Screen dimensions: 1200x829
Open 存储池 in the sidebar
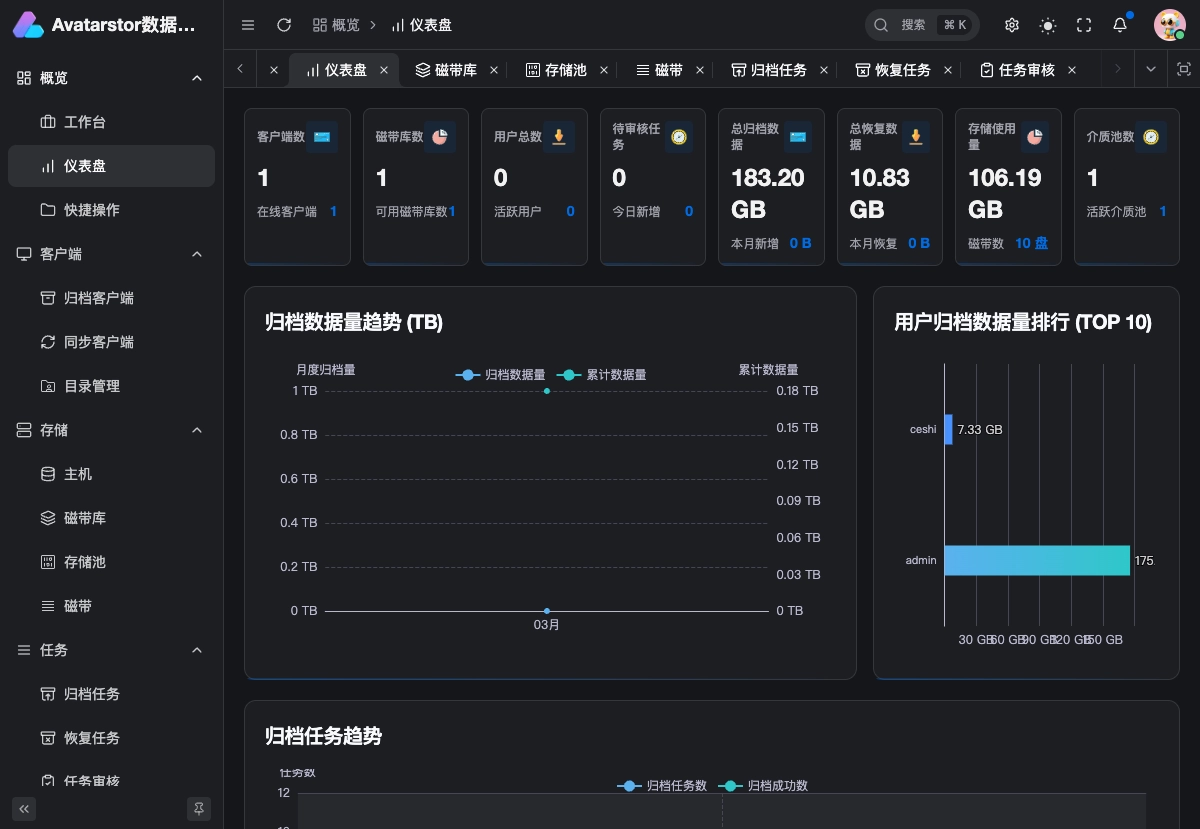click(x=111, y=562)
